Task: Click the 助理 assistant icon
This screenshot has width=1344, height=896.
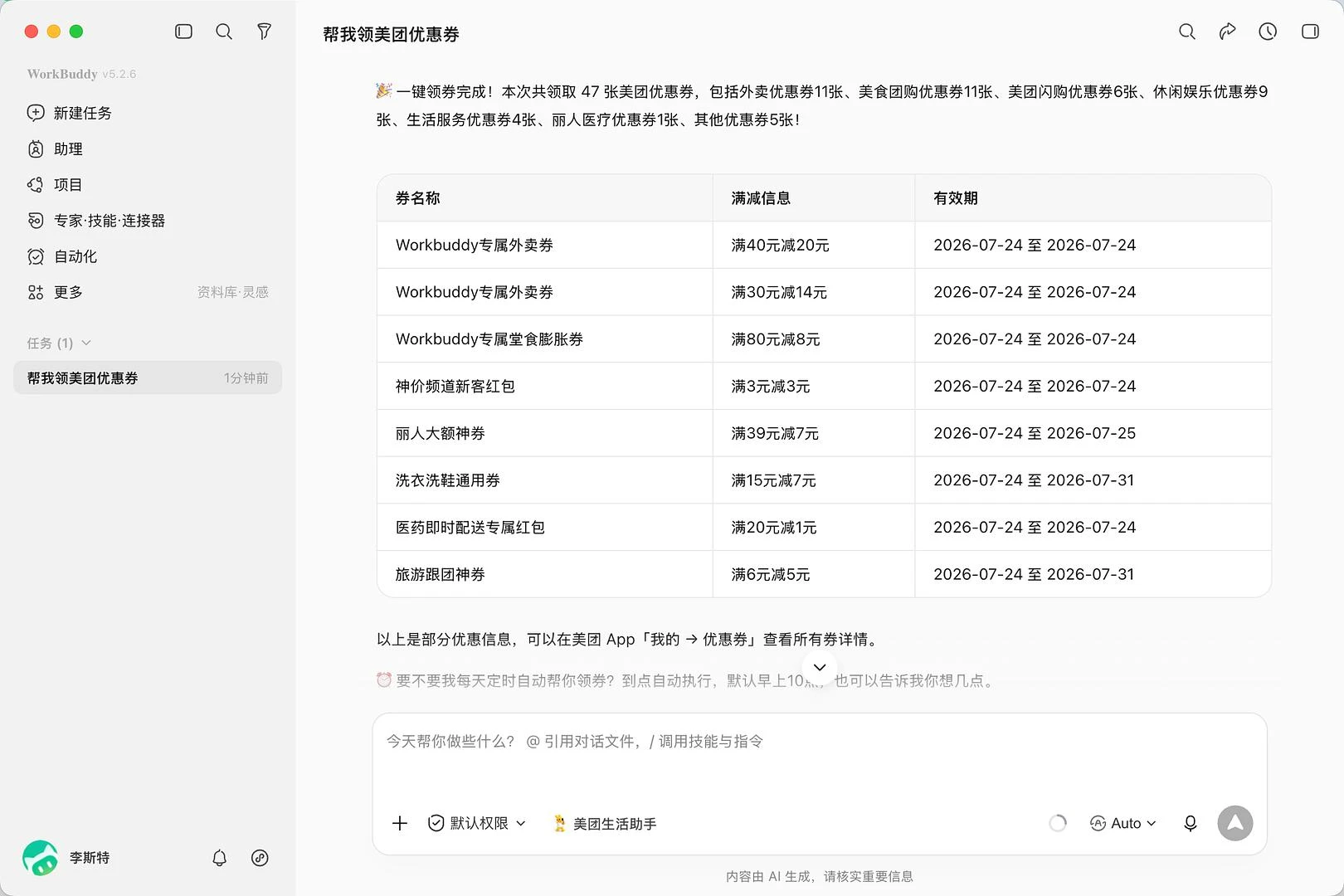Action: coord(36,149)
